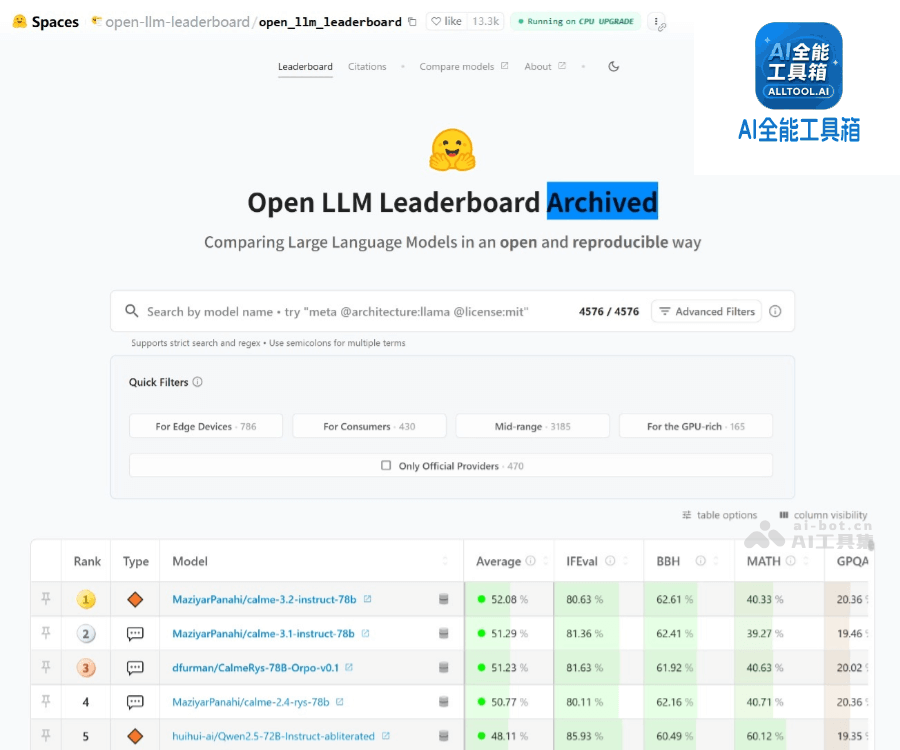
Task: Open the About tab
Action: click(545, 67)
